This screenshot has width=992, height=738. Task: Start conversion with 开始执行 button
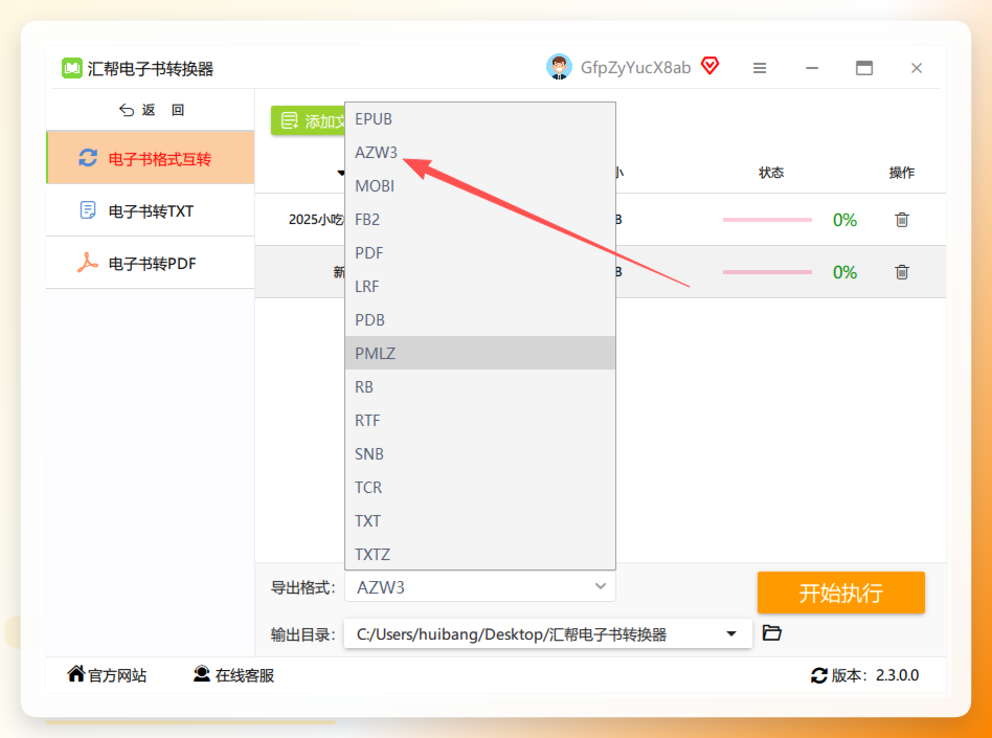coord(841,593)
